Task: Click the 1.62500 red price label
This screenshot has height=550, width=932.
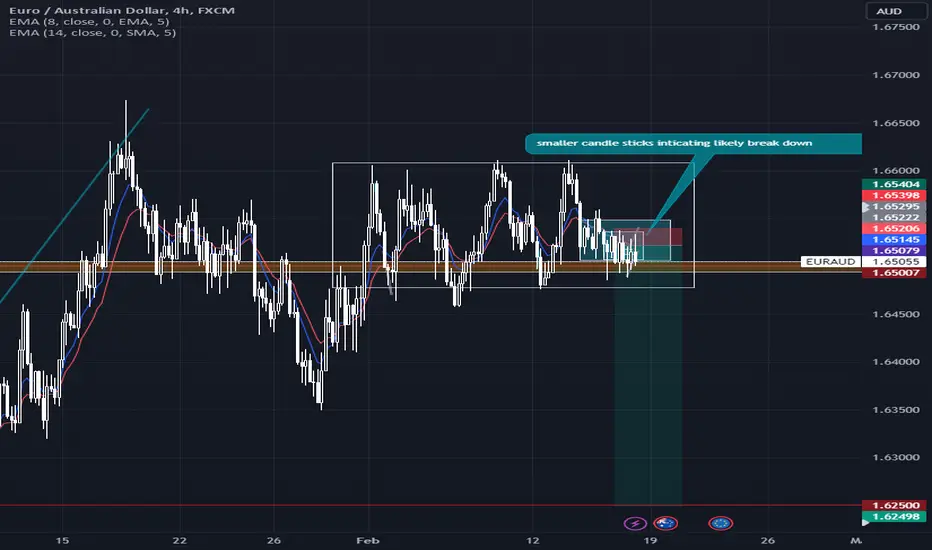Action: click(894, 505)
